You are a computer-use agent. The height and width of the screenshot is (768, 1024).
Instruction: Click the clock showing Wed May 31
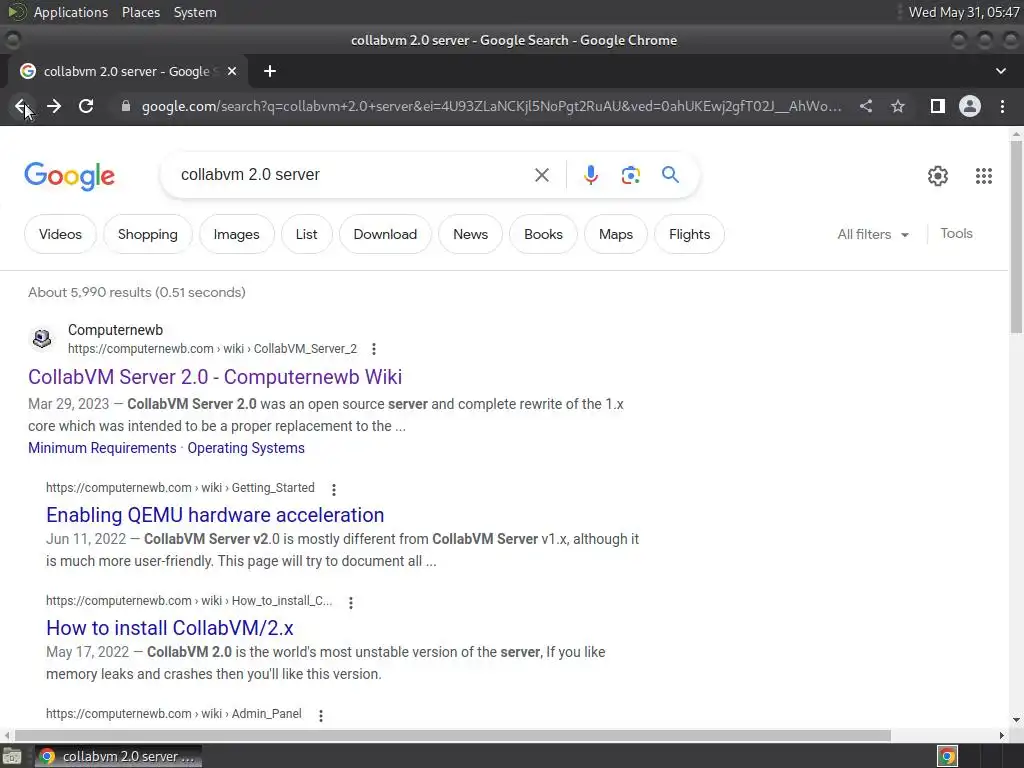pyautogui.click(x=964, y=12)
